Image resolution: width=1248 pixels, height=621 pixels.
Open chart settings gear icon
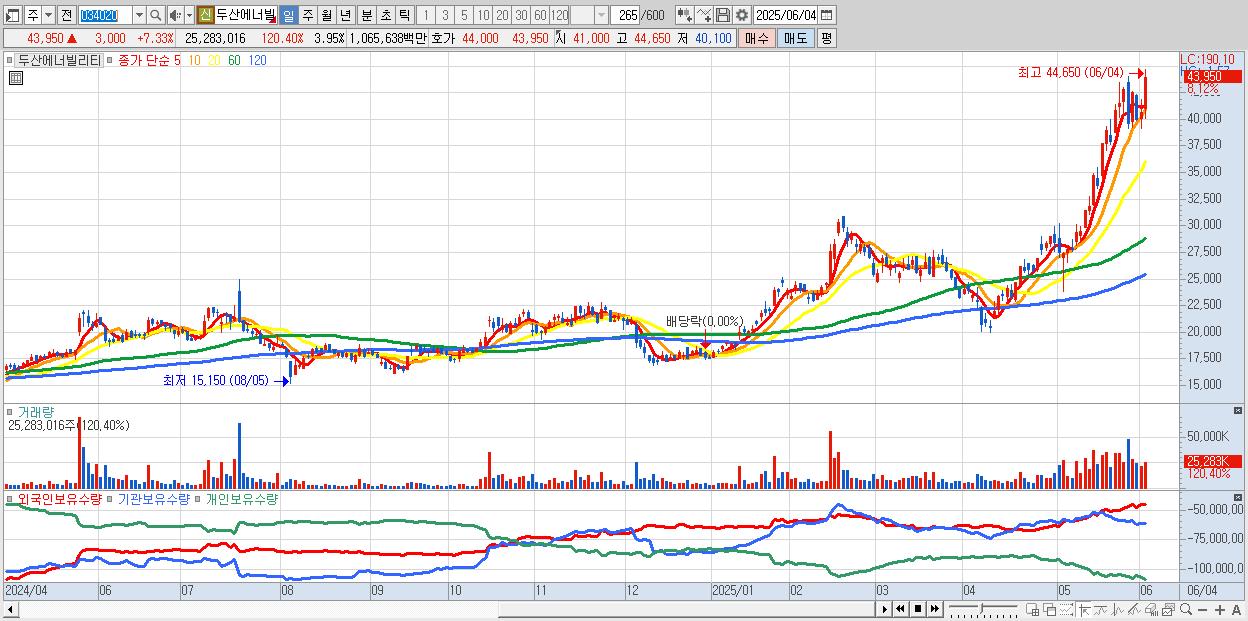pos(742,15)
